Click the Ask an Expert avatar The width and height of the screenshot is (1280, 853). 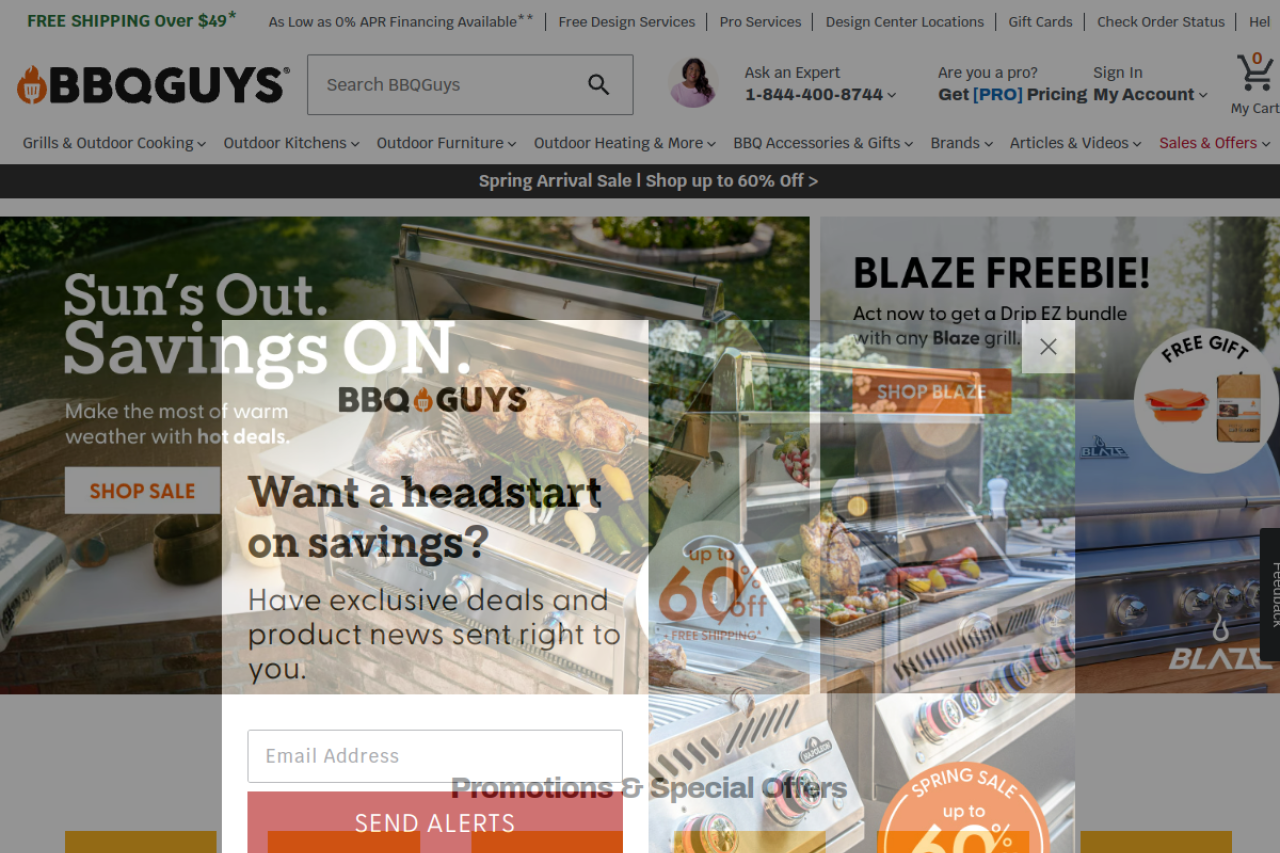(x=693, y=83)
